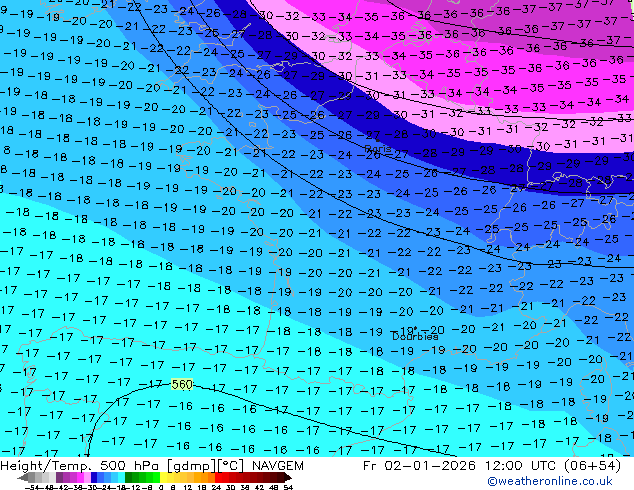
Task: Open the weatheronline.co.uk copyright link
Action: coord(550,481)
